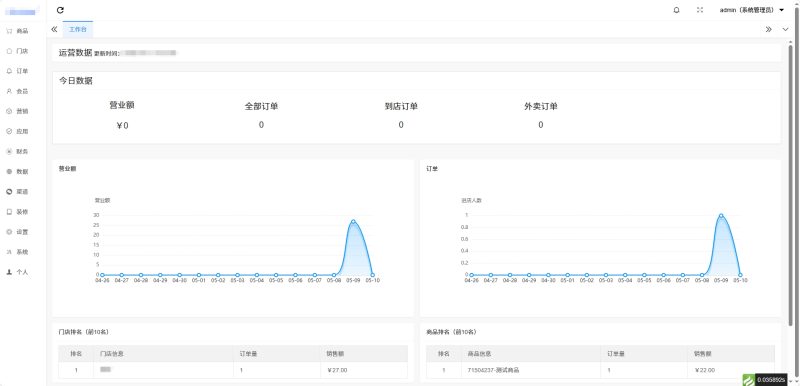Open the 数据 sidebar menu
This screenshot has height=386, width=800.
(17, 171)
